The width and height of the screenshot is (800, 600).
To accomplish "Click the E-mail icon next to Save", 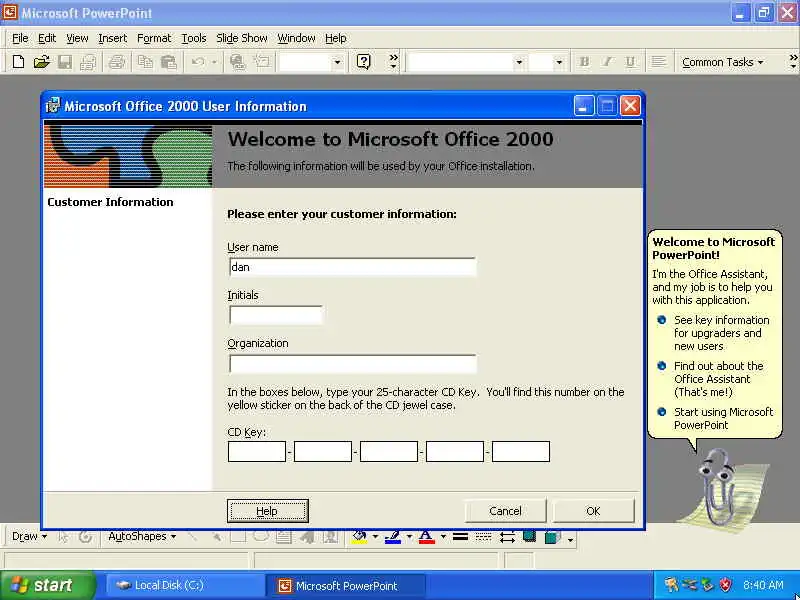I will coord(88,62).
